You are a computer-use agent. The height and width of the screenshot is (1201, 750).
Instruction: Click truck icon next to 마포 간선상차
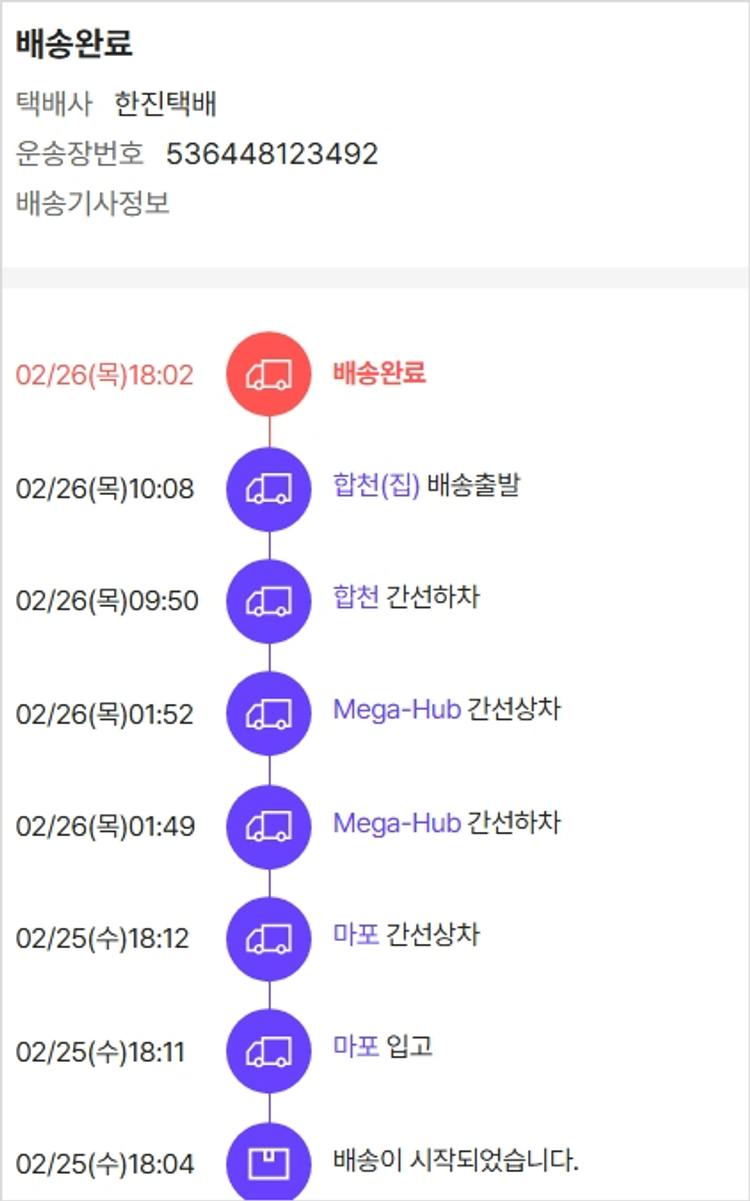[x=269, y=939]
